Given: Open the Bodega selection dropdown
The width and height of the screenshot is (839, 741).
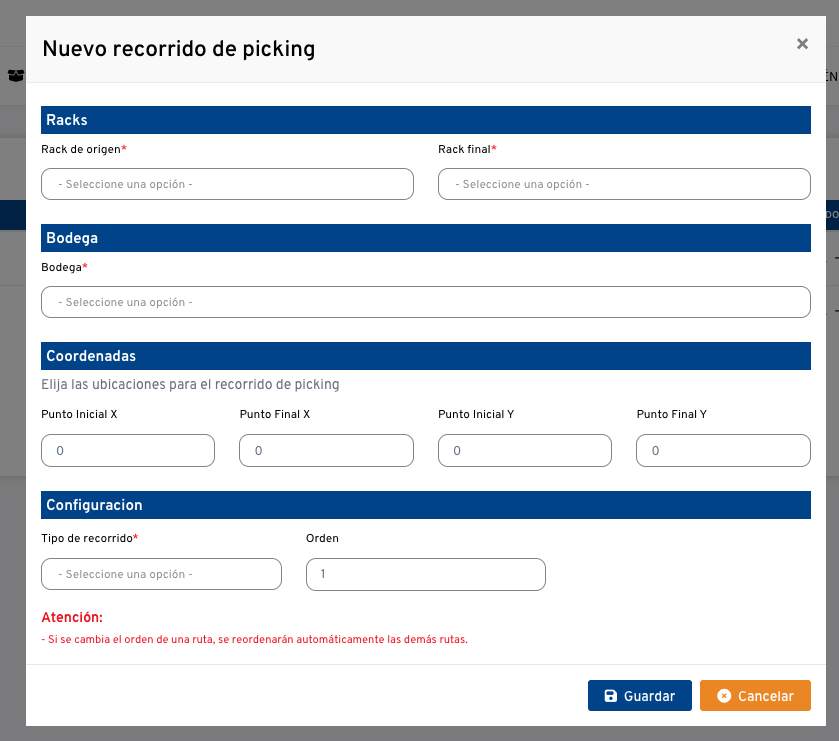Looking at the screenshot, I should pyautogui.click(x=425, y=301).
